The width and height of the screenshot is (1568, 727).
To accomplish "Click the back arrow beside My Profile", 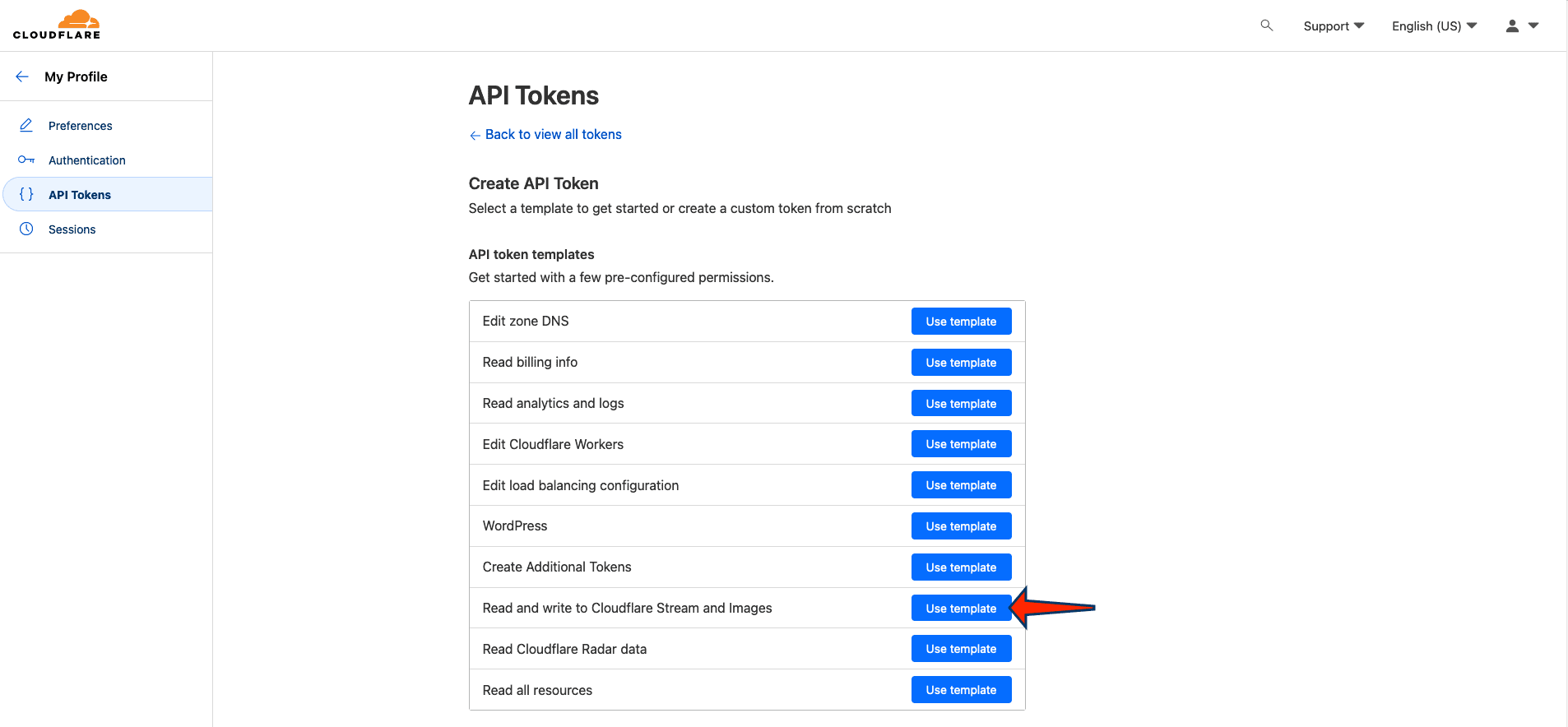I will click(22, 76).
